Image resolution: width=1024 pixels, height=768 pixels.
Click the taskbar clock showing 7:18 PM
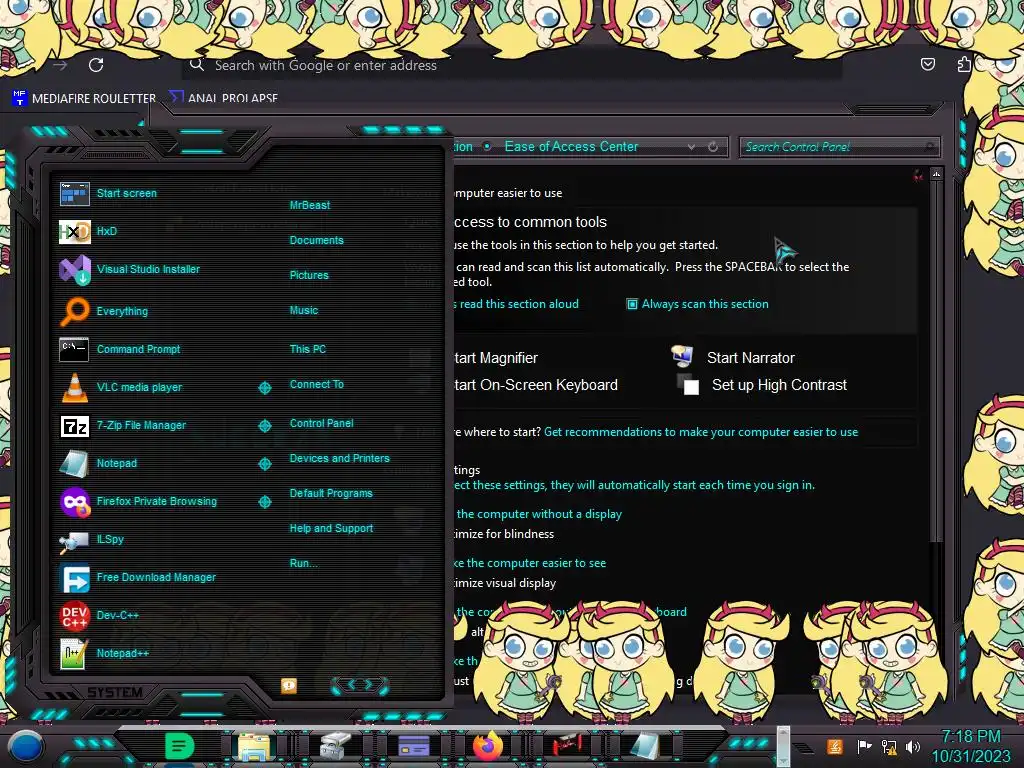[971, 746]
